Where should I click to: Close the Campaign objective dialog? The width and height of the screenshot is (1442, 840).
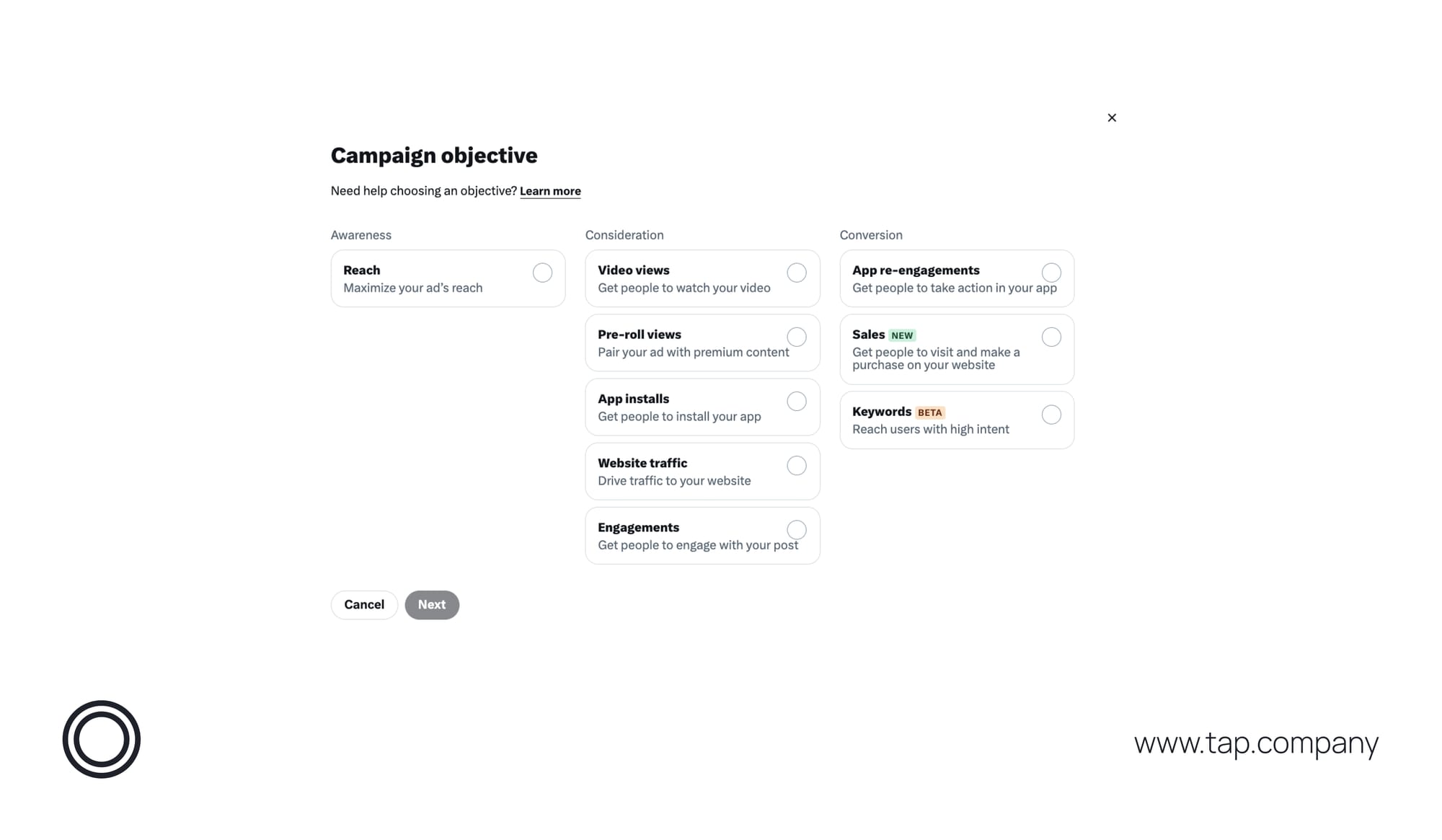point(1112,118)
